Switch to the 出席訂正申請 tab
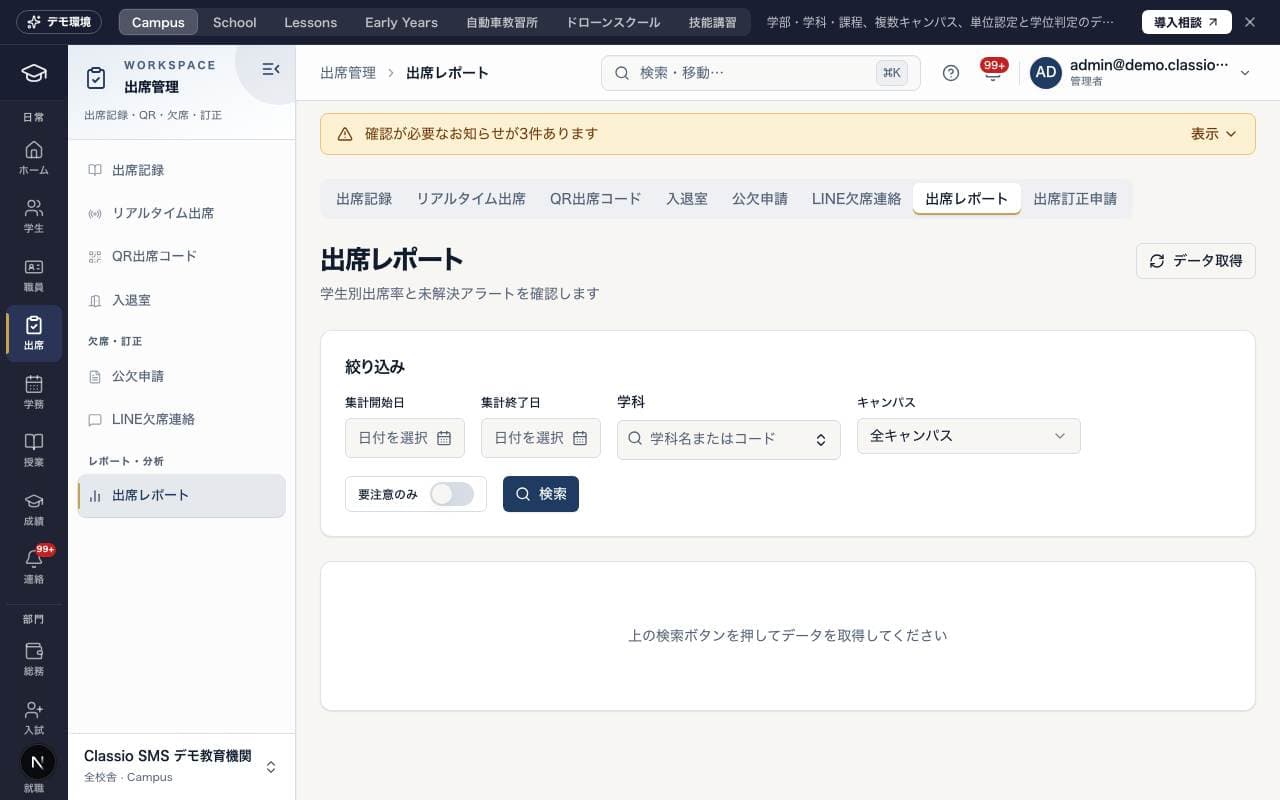1280x800 pixels. tap(1075, 199)
